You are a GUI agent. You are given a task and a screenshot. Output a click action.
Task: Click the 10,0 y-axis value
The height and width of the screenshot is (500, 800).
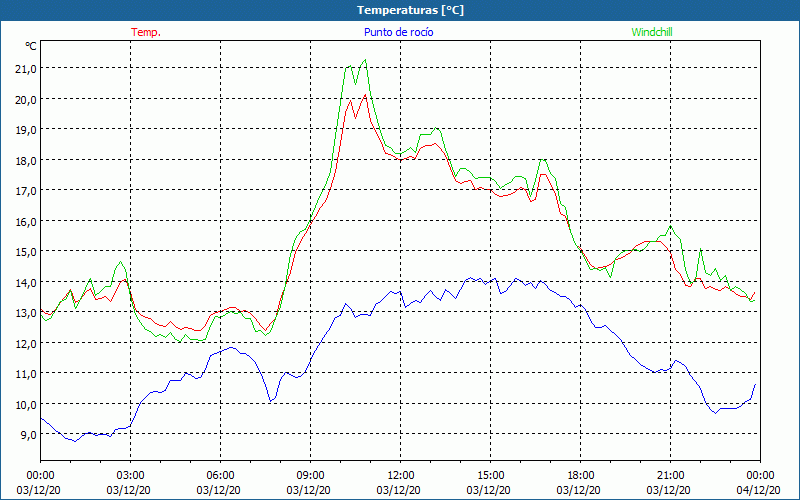26,404
